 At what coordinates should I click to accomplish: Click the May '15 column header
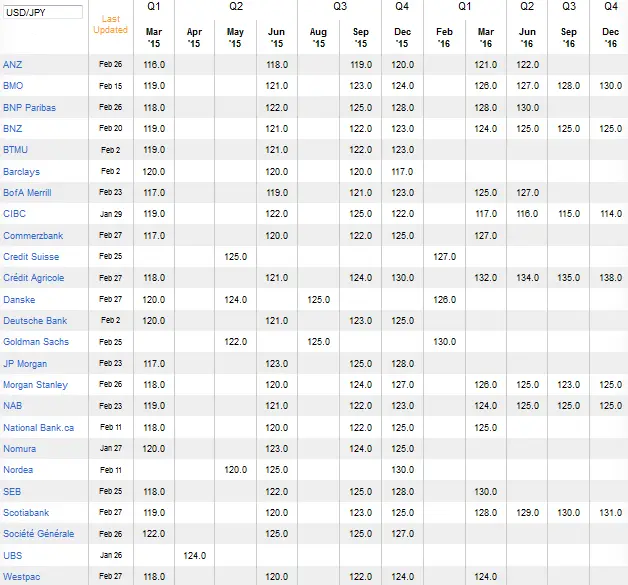(235, 38)
